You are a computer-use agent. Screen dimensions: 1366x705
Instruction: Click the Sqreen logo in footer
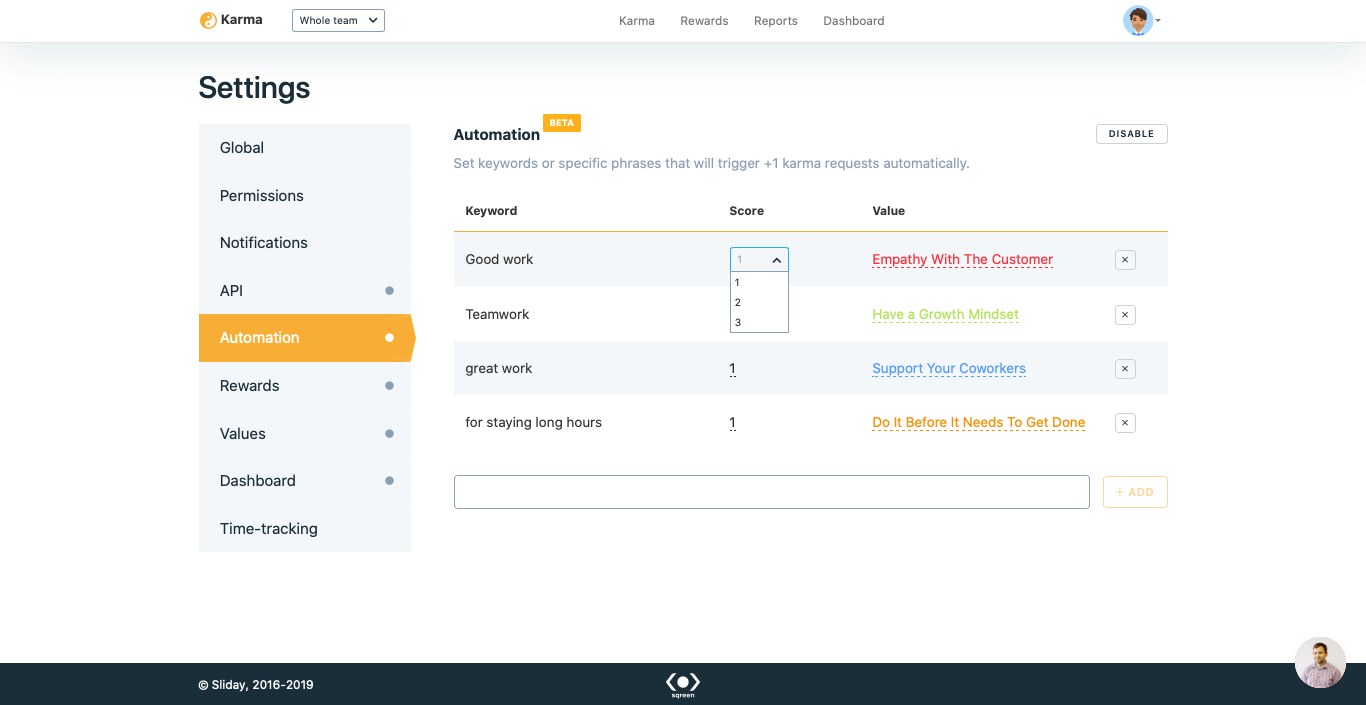(x=683, y=684)
